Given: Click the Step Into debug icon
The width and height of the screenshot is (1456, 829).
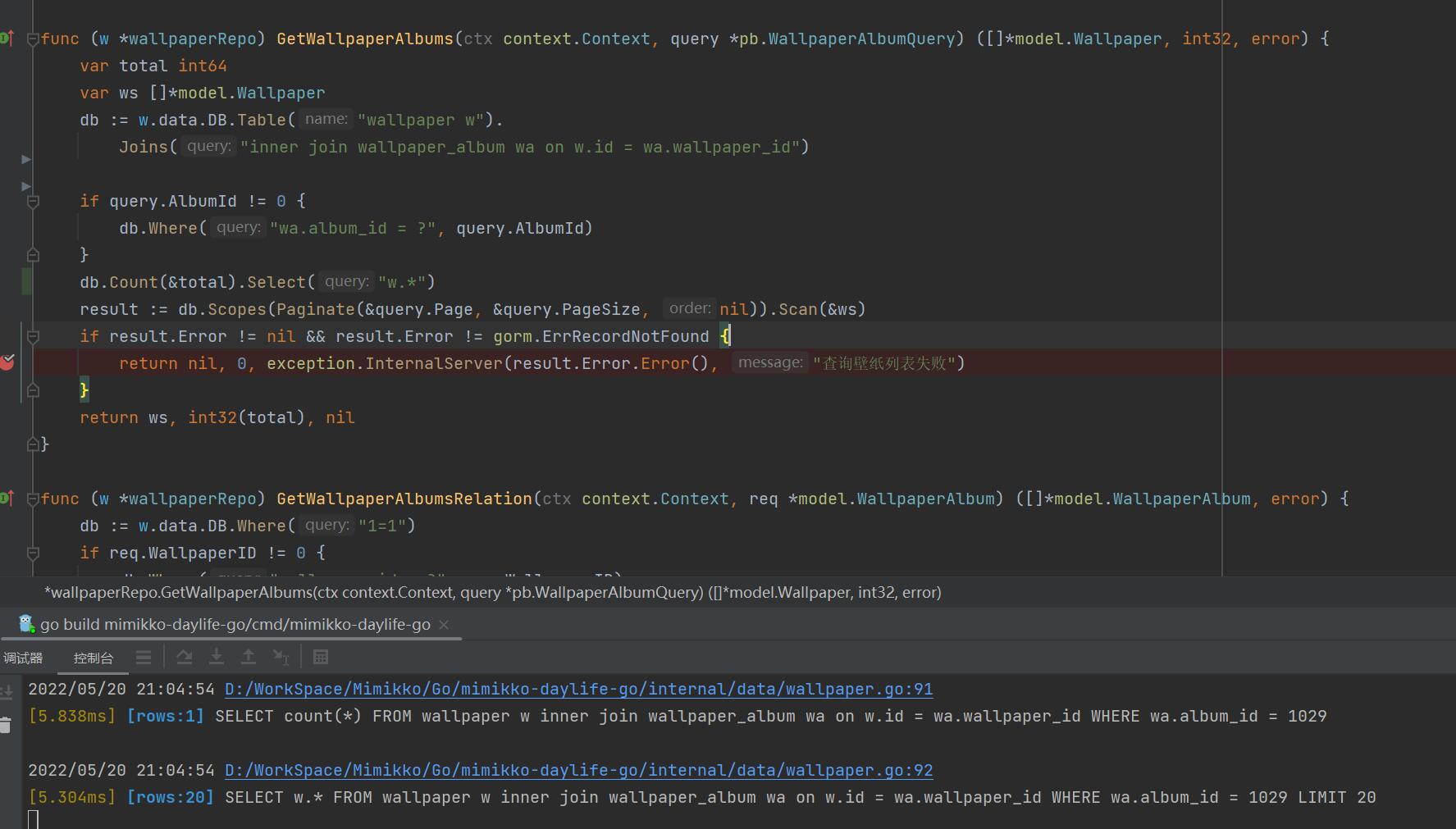Looking at the screenshot, I should [x=217, y=657].
